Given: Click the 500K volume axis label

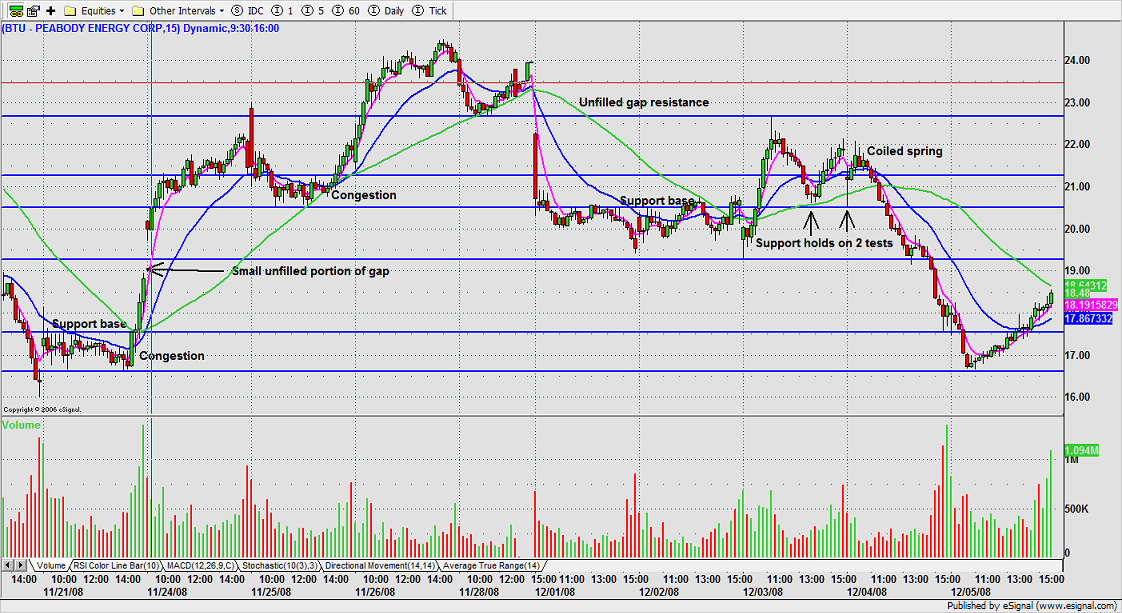Looking at the screenshot, I should click(x=1077, y=509).
